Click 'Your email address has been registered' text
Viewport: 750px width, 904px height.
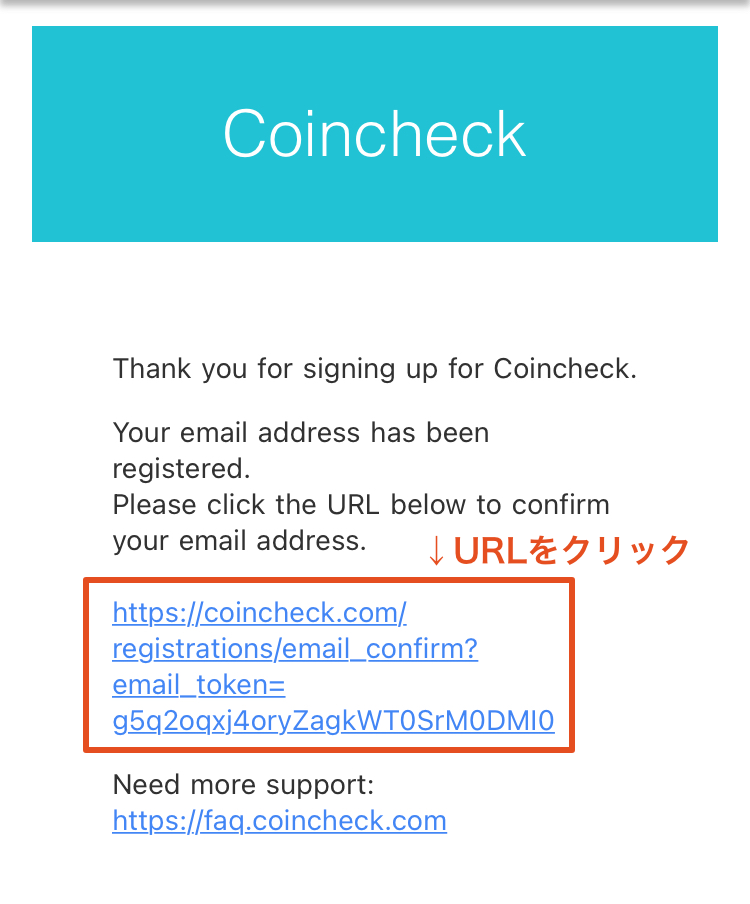tap(301, 451)
